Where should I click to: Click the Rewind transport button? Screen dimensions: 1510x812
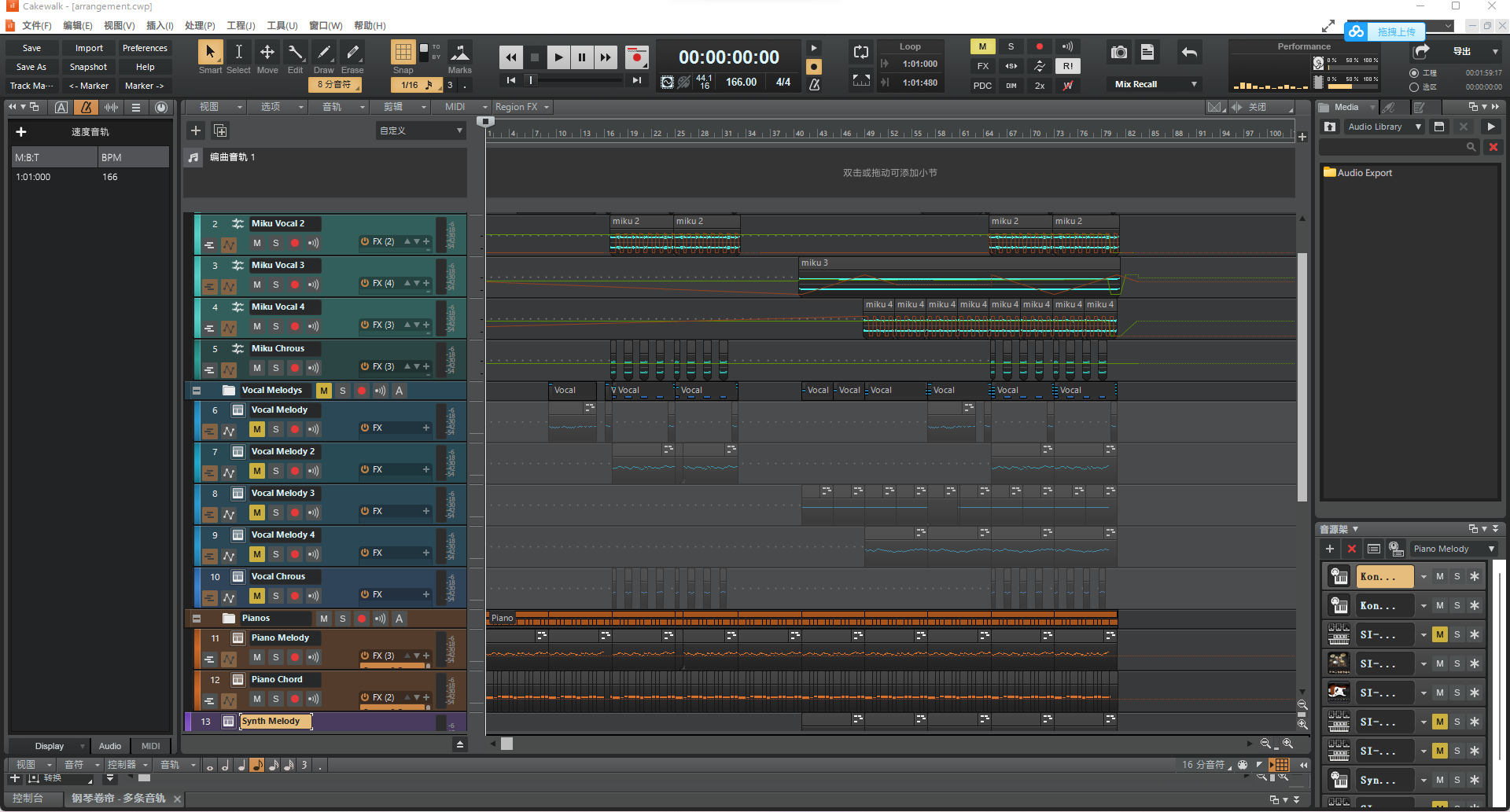511,57
